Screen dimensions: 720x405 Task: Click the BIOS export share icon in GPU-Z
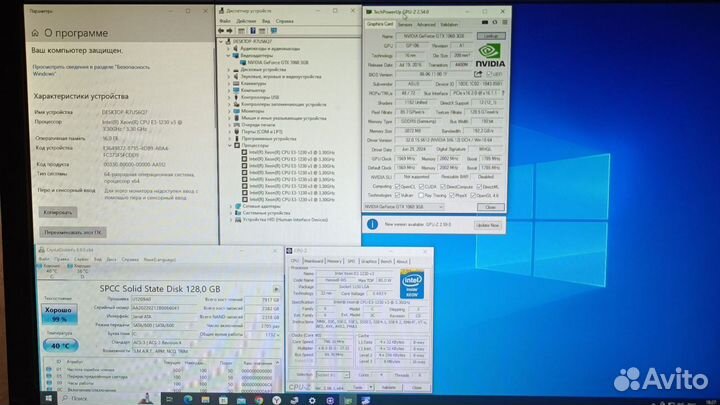tap(478, 74)
